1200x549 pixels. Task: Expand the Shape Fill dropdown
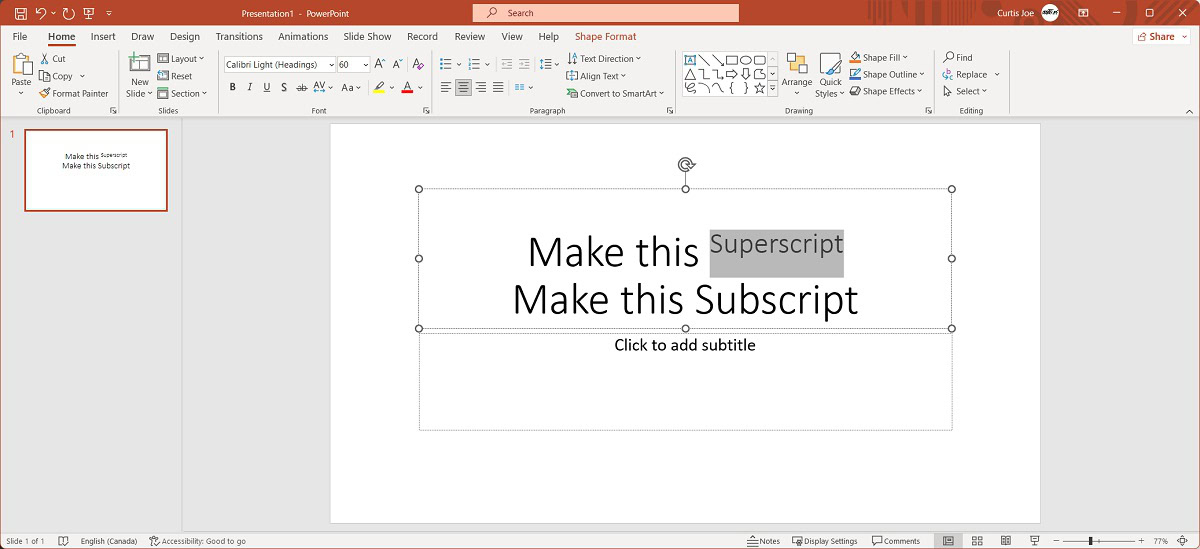click(x=905, y=58)
